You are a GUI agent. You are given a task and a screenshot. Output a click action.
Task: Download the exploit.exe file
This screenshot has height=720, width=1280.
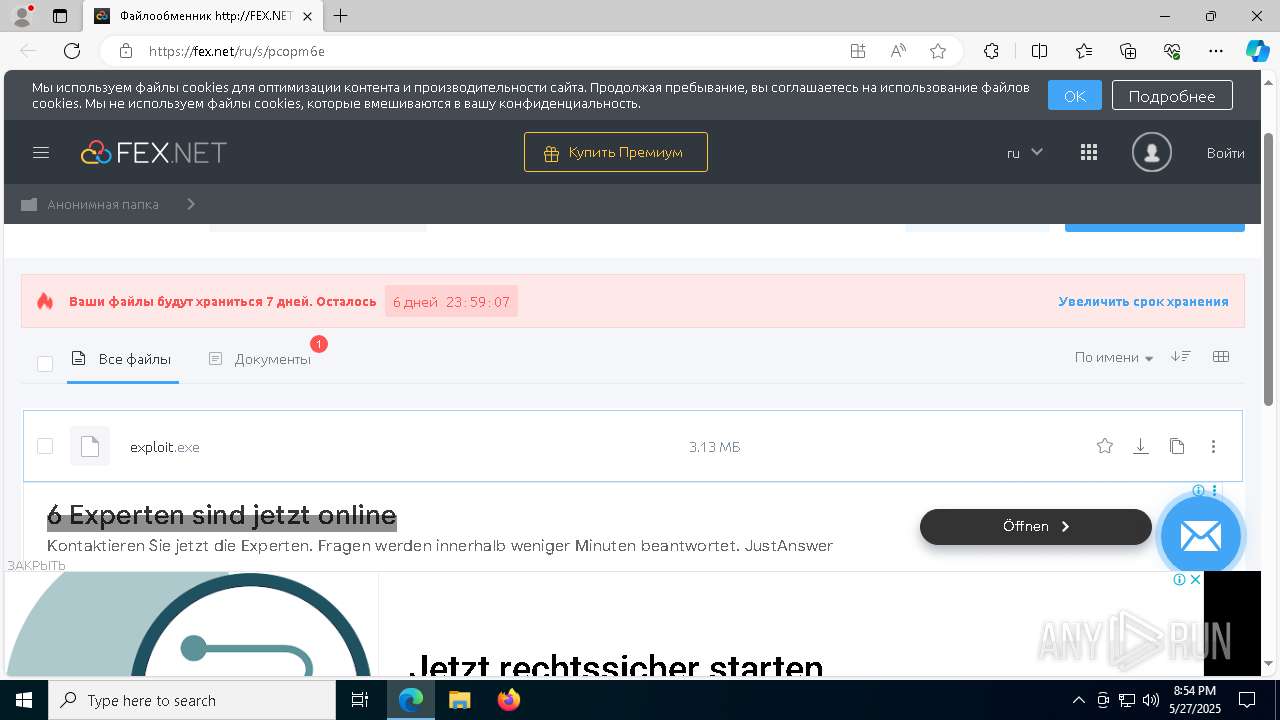click(x=1140, y=446)
